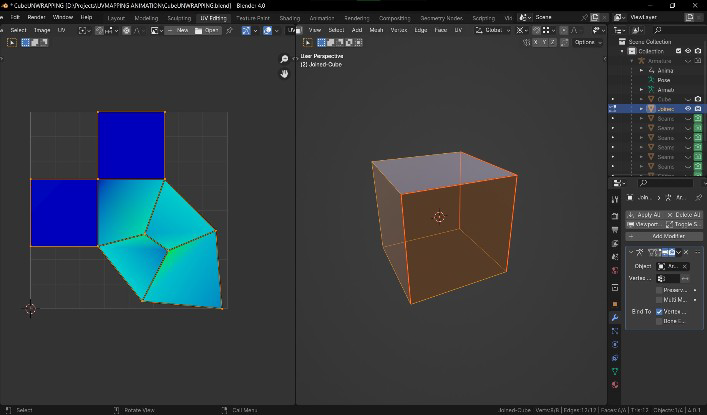Viewport: 707px width, 415px height.
Task: Click the orange Object properties tab icon
Action: (616, 303)
